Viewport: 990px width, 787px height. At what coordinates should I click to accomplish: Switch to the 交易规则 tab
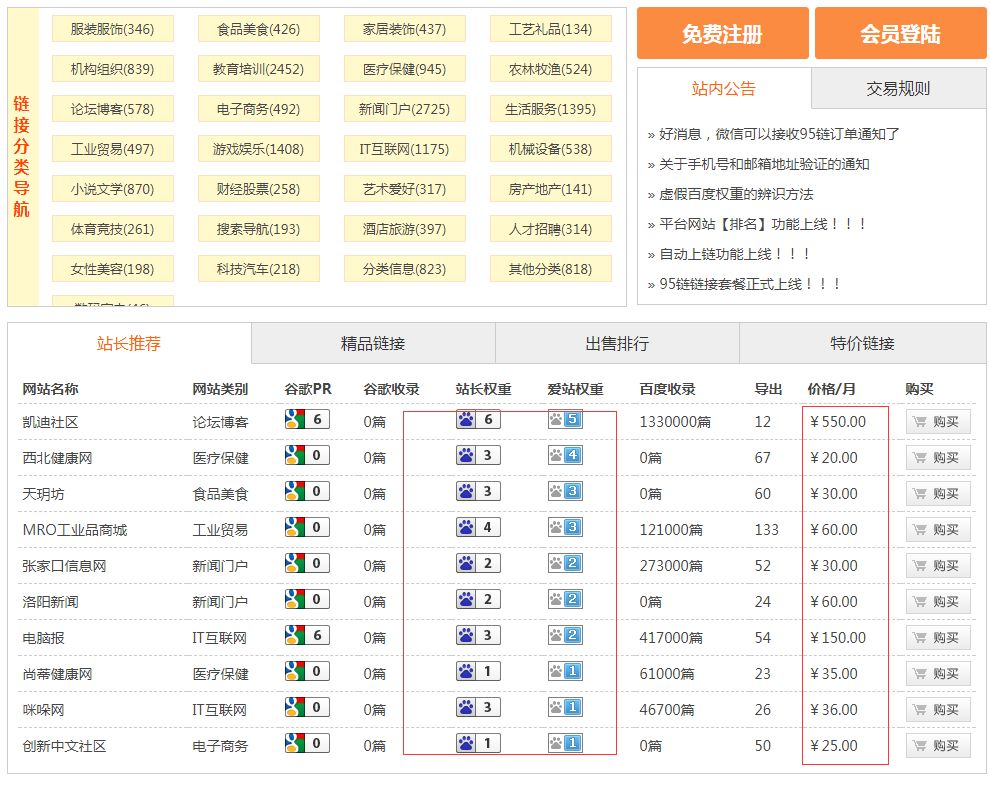coord(898,89)
